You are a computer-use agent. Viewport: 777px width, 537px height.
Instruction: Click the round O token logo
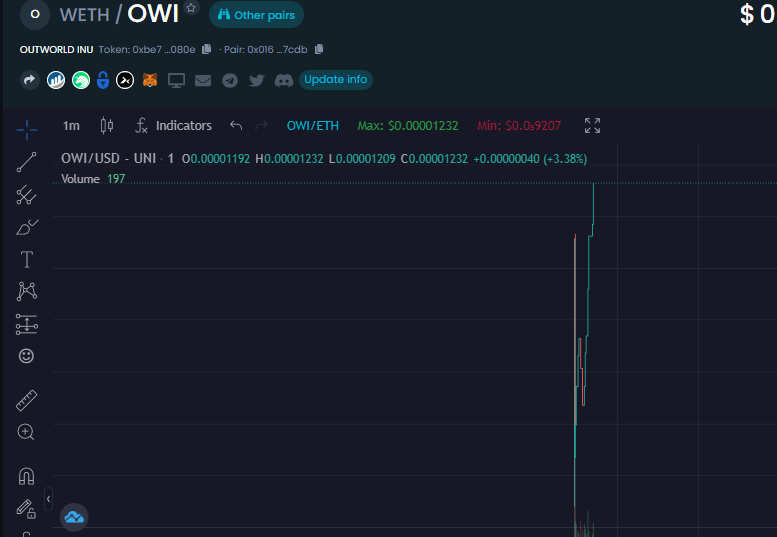coord(35,14)
